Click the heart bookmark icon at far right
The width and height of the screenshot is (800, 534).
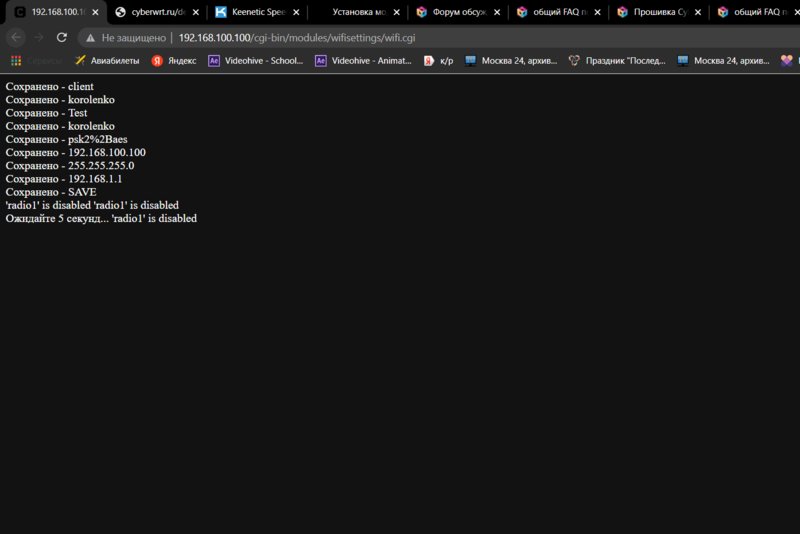(787, 61)
